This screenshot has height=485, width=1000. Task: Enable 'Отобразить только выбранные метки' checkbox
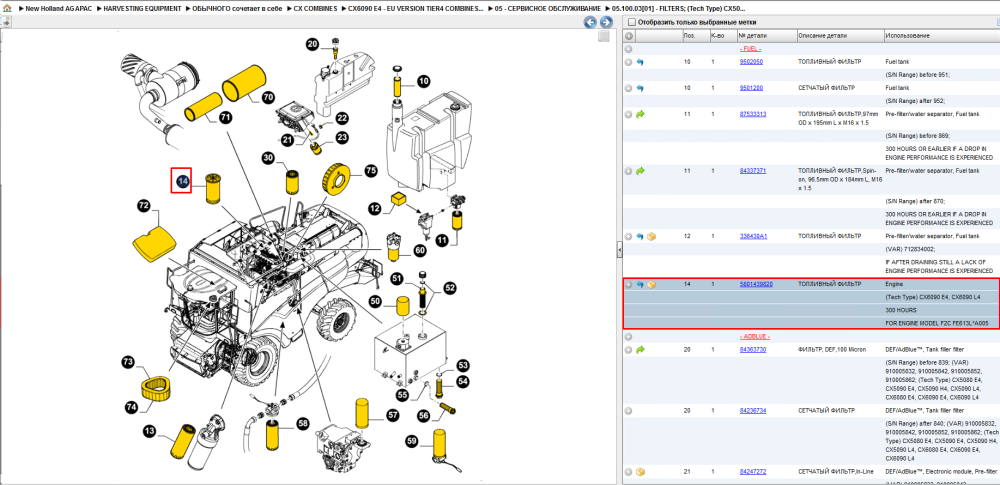pos(632,22)
